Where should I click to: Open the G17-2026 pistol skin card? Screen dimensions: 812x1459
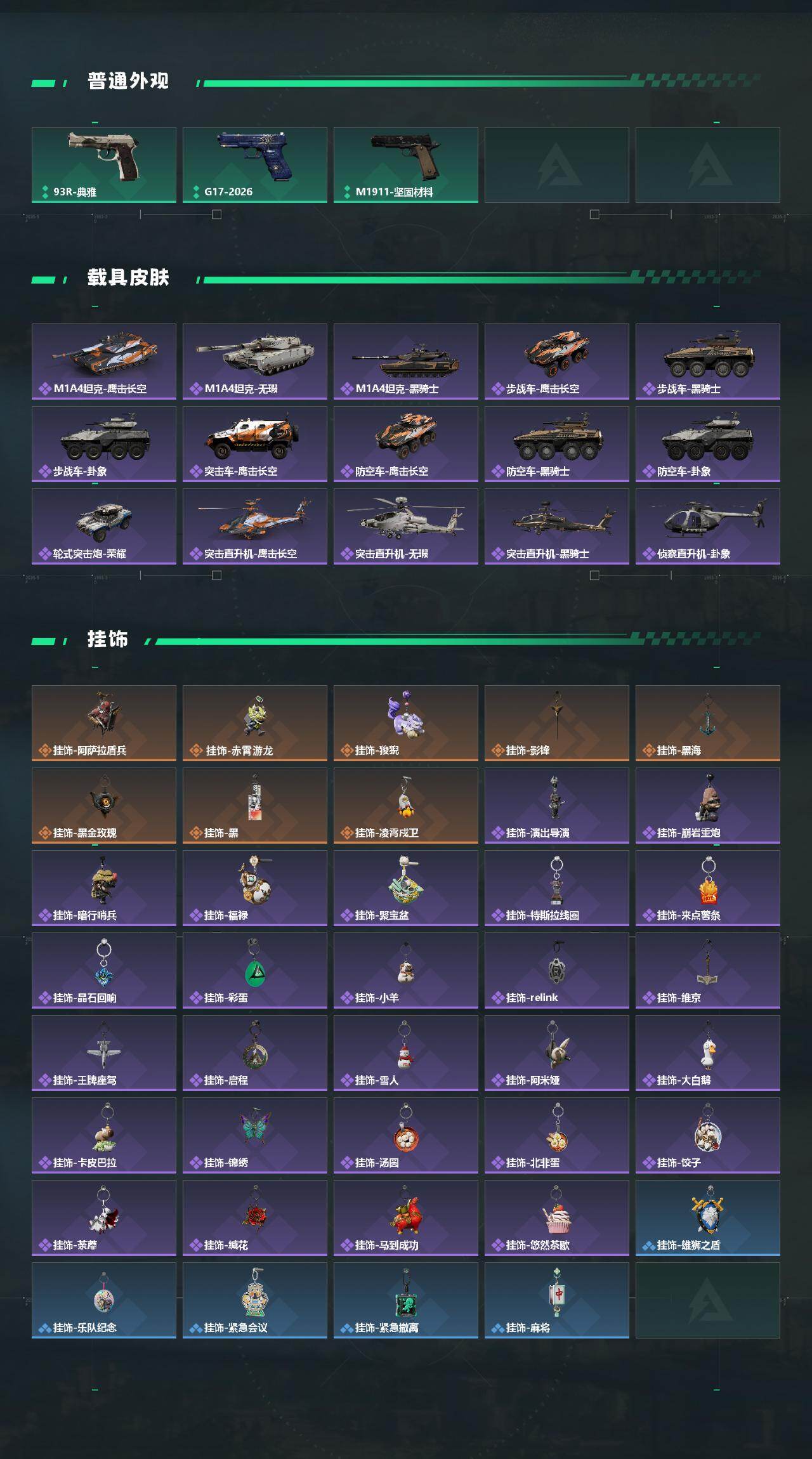(255, 165)
